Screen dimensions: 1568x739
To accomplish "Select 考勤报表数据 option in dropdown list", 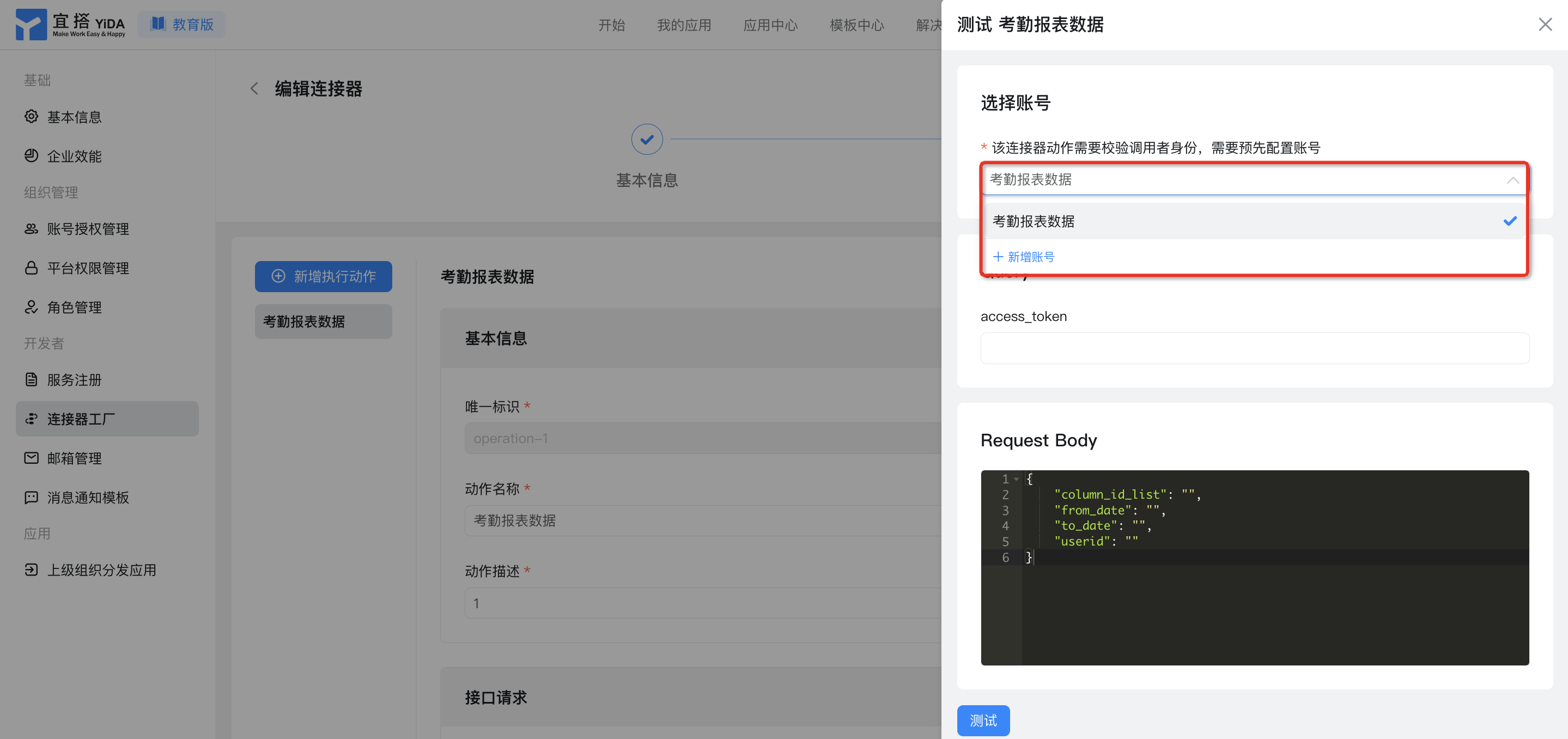I will click(x=1255, y=221).
